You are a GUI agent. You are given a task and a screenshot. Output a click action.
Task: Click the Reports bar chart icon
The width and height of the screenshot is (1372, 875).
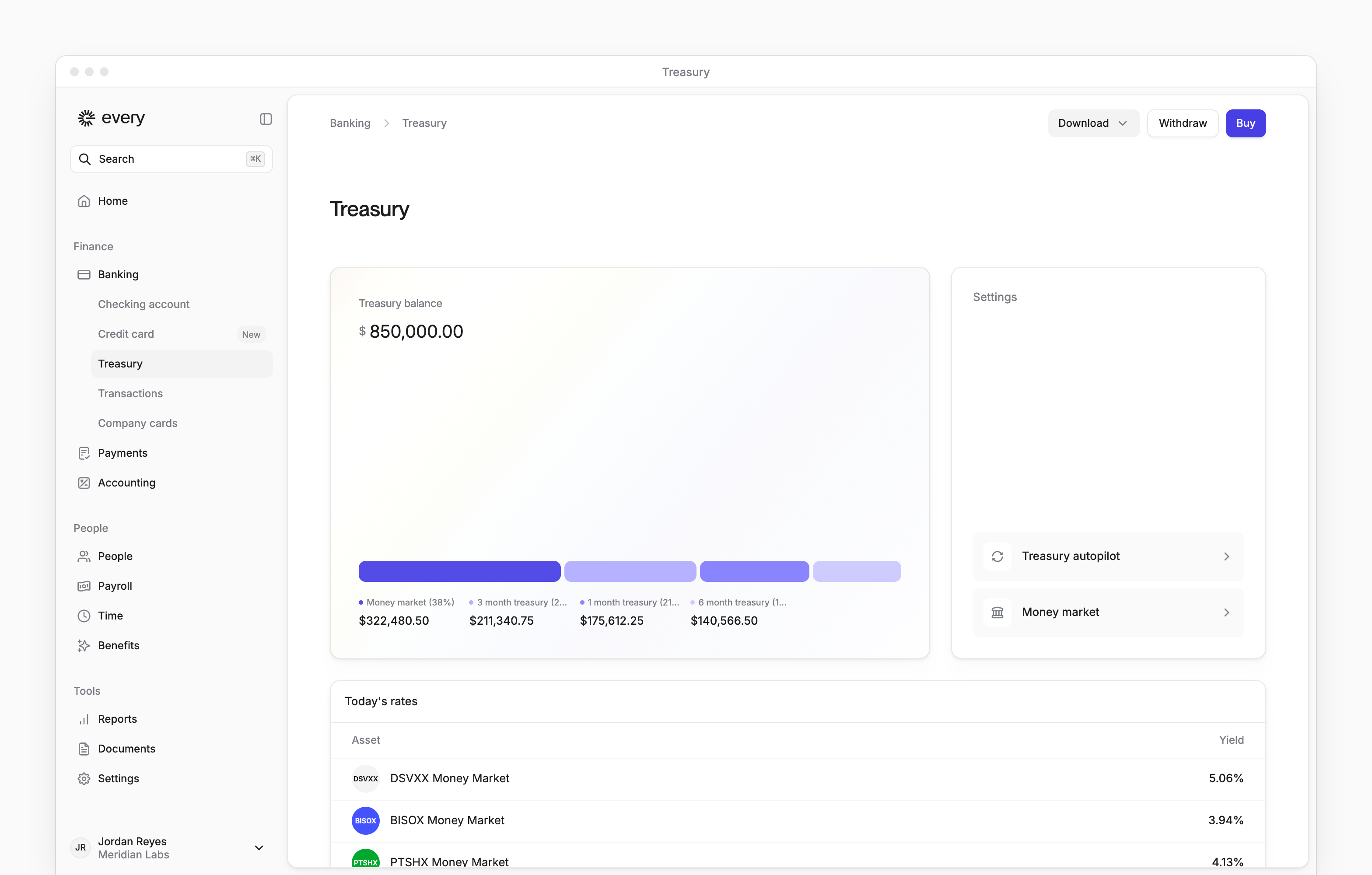(x=84, y=719)
